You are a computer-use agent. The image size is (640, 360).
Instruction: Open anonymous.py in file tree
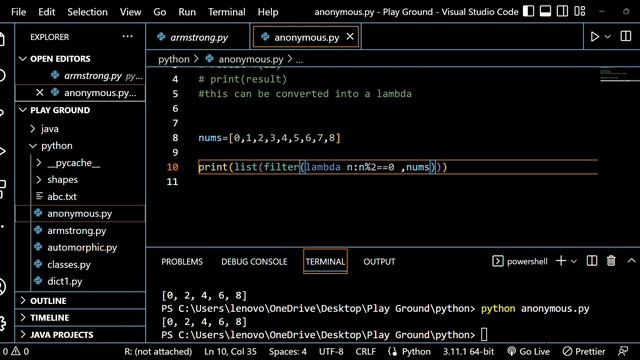[80, 213]
